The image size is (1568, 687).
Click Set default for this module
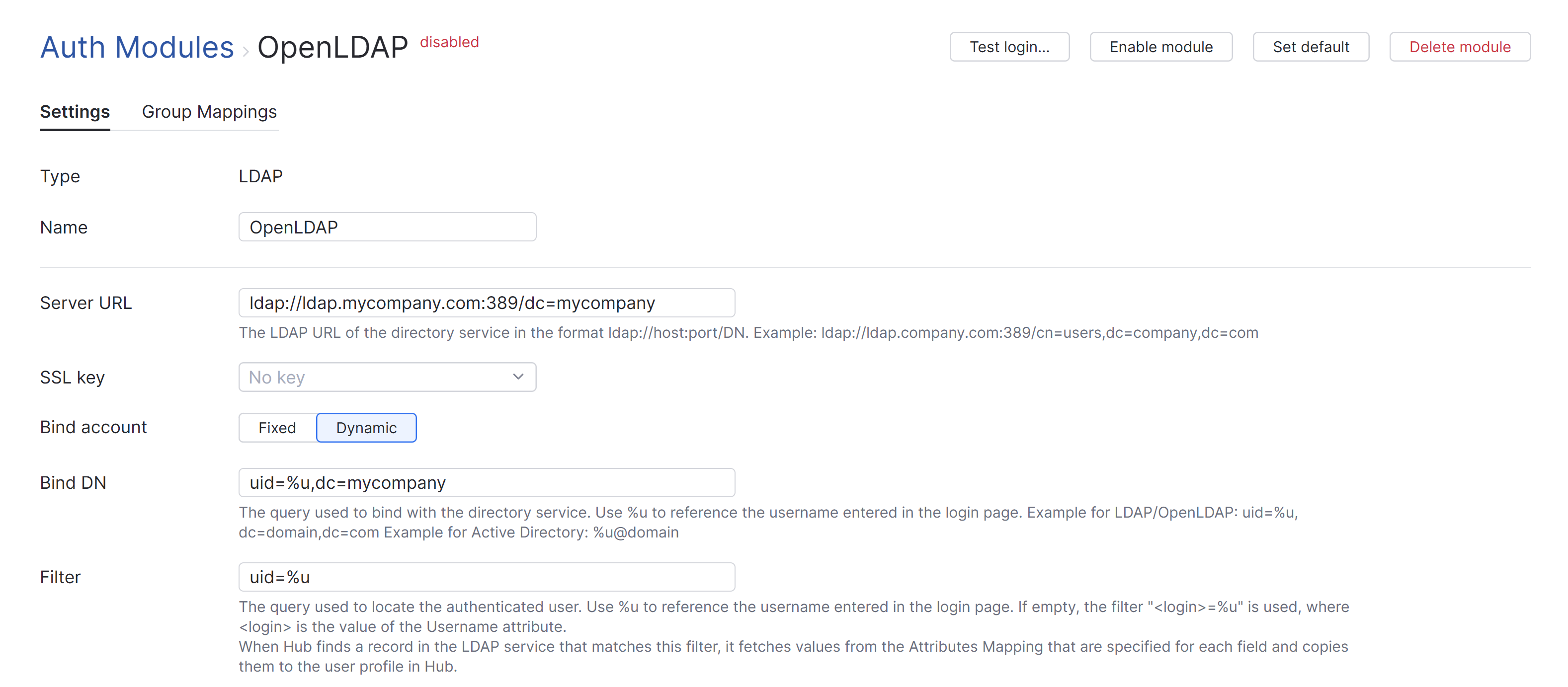tap(1311, 46)
